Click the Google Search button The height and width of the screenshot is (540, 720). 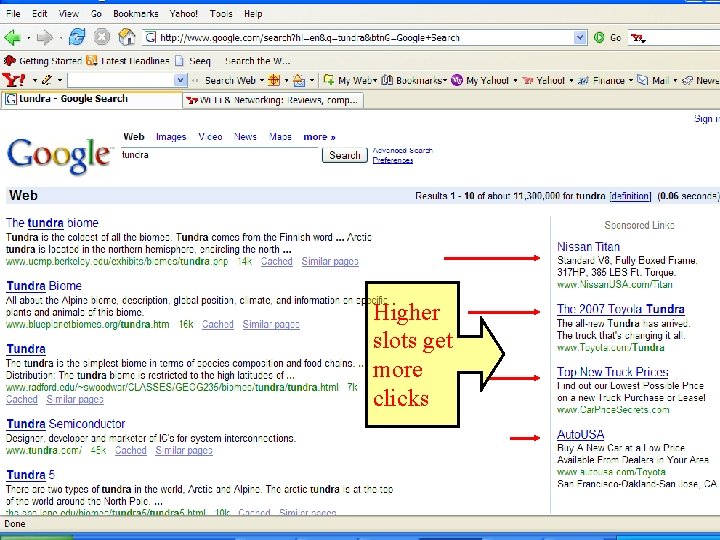click(x=344, y=155)
